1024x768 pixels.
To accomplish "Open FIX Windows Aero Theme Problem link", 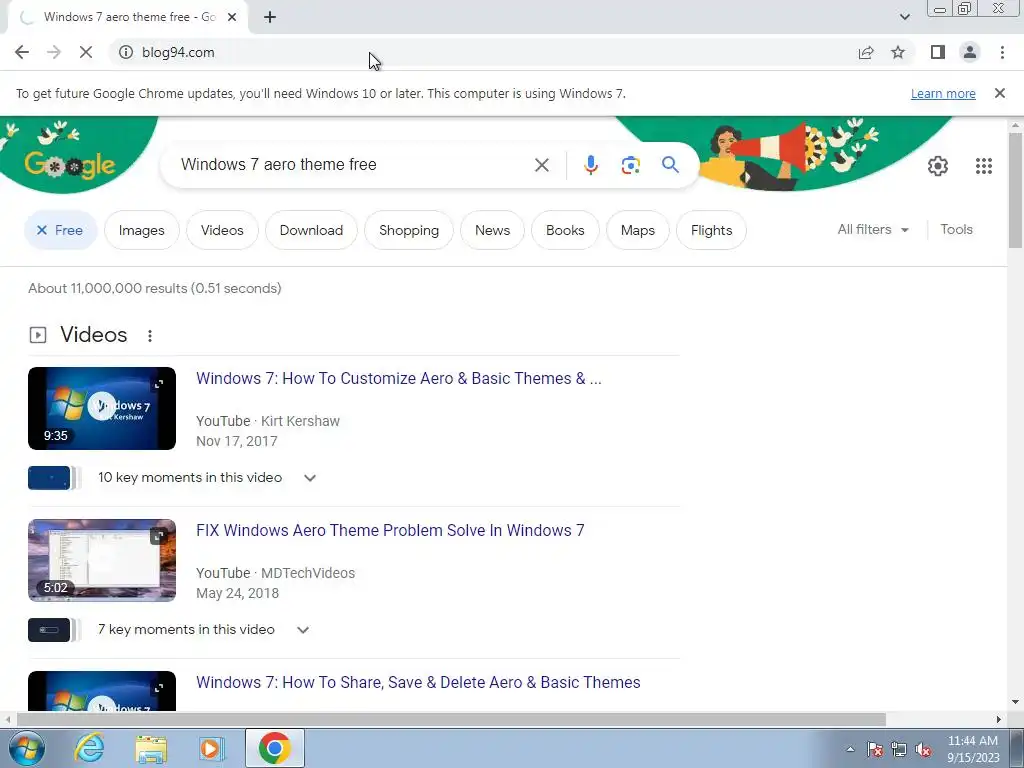I will coord(390,530).
